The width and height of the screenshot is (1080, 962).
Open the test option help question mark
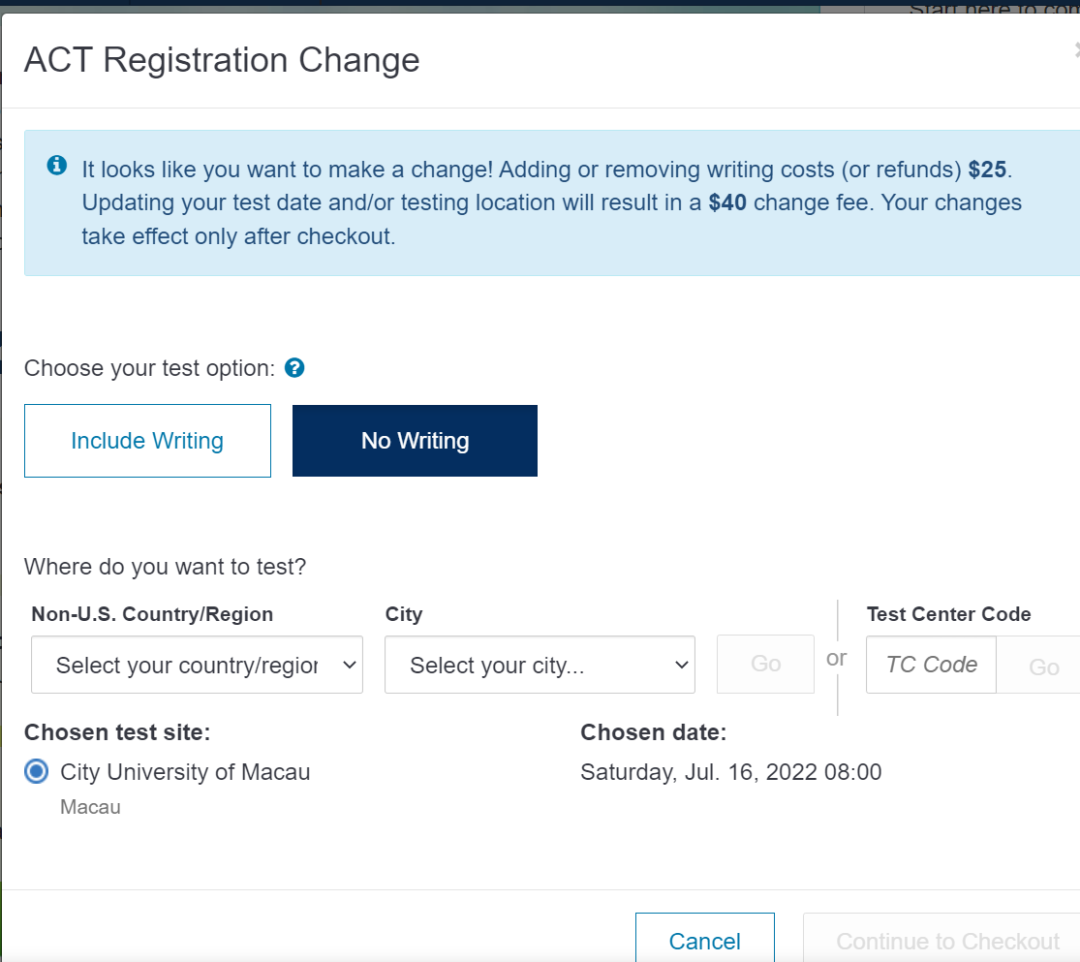(294, 368)
